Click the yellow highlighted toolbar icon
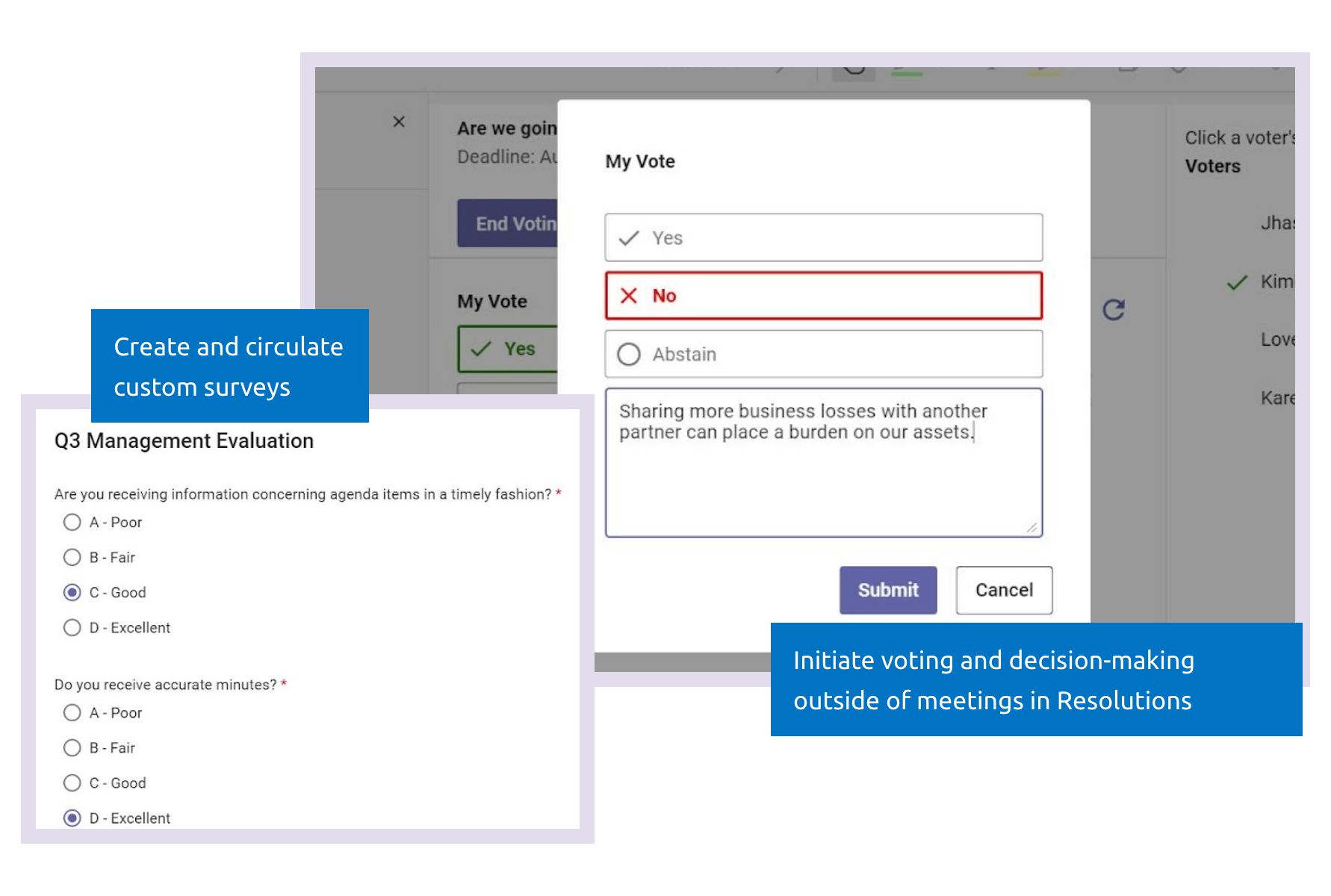Viewport: 1331px width, 896px height. pyautogui.click(x=1042, y=73)
